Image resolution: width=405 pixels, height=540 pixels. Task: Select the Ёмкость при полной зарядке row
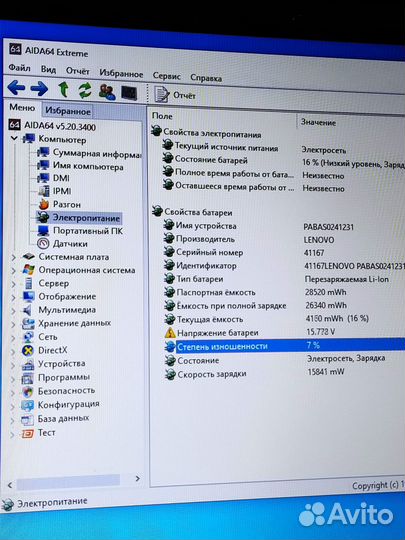point(283,305)
